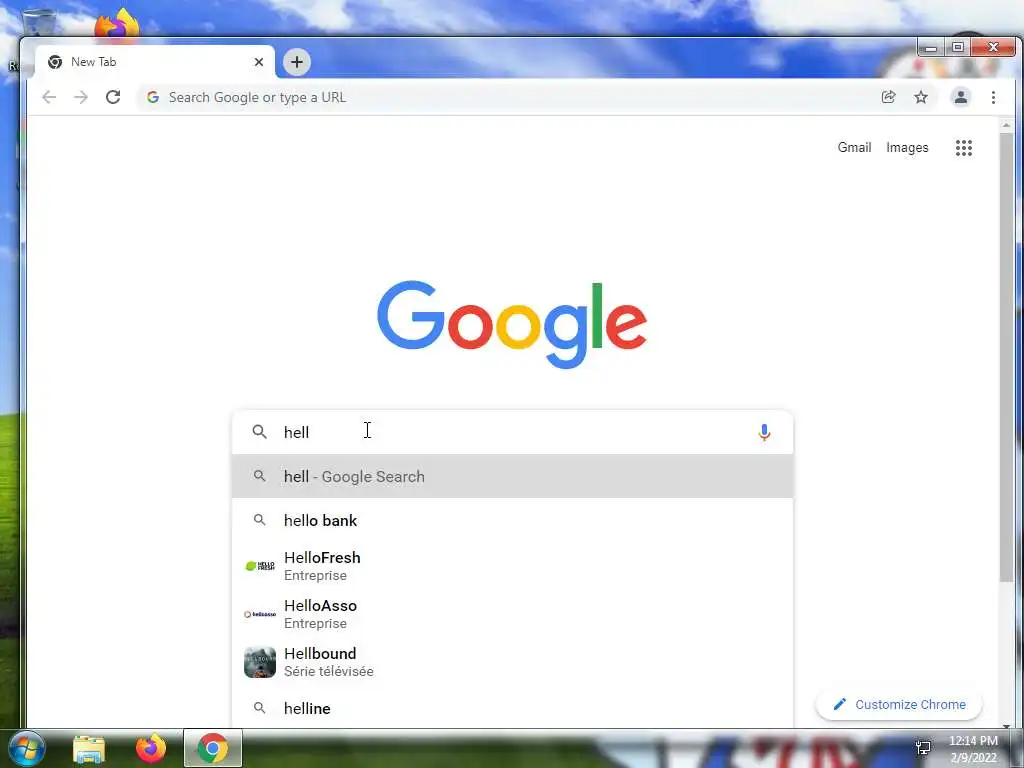The height and width of the screenshot is (768, 1024).
Task: Click the browser back arrow
Action: [49, 97]
